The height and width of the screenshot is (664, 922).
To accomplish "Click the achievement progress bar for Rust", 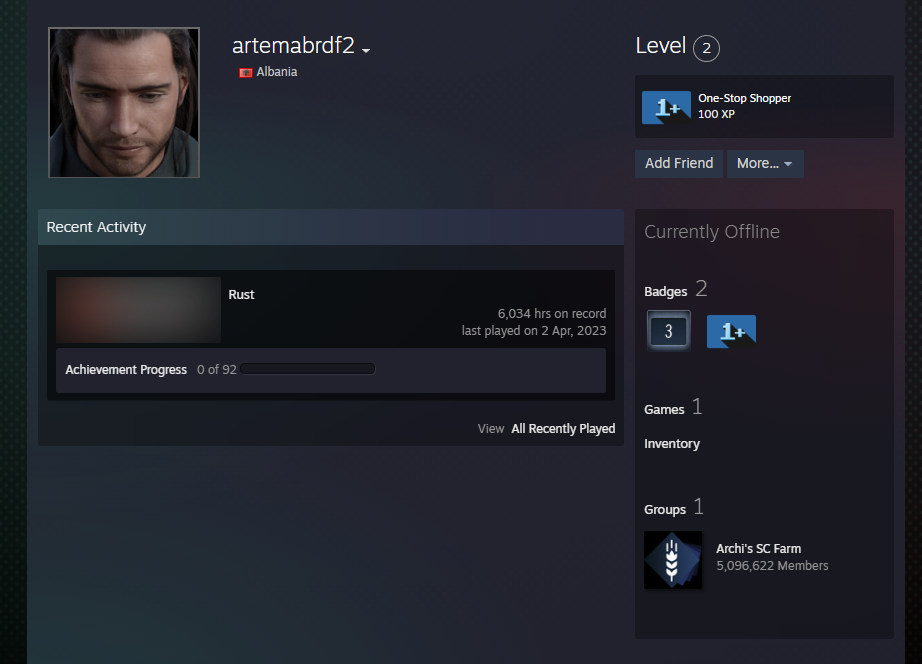I will tap(308, 369).
